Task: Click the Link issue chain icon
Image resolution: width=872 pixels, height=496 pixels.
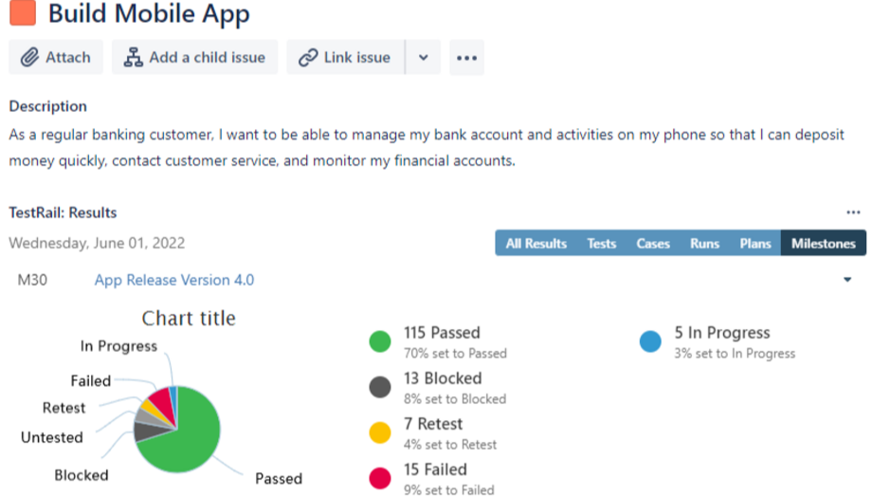Action: tap(308, 58)
